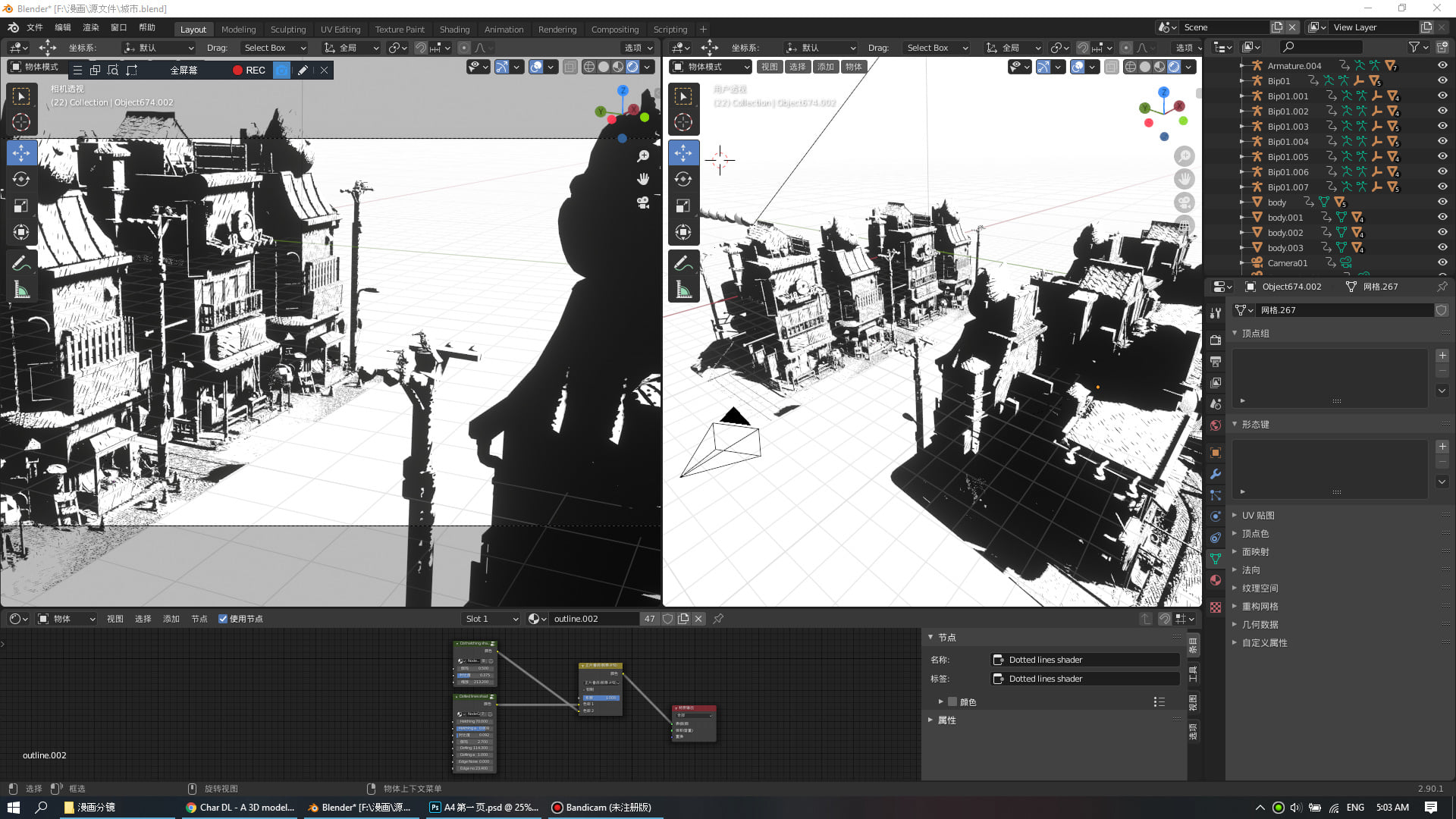This screenshot has width=1456, height=819.
Task: Select the Rotate tool in left viewport
Action: click(x=21, y=179)
